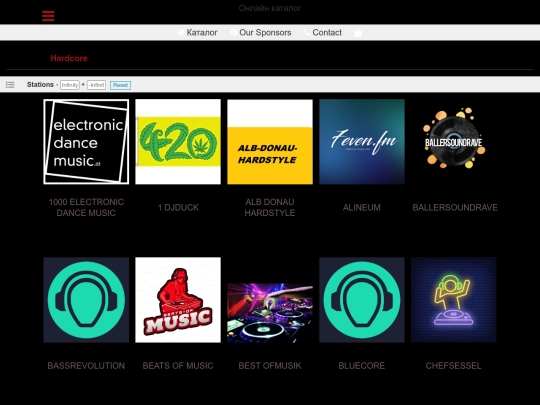Open the shopping bag icon
Image resolution: width=540 pixels, height=405 pixels.
click(x=358, y=32)
